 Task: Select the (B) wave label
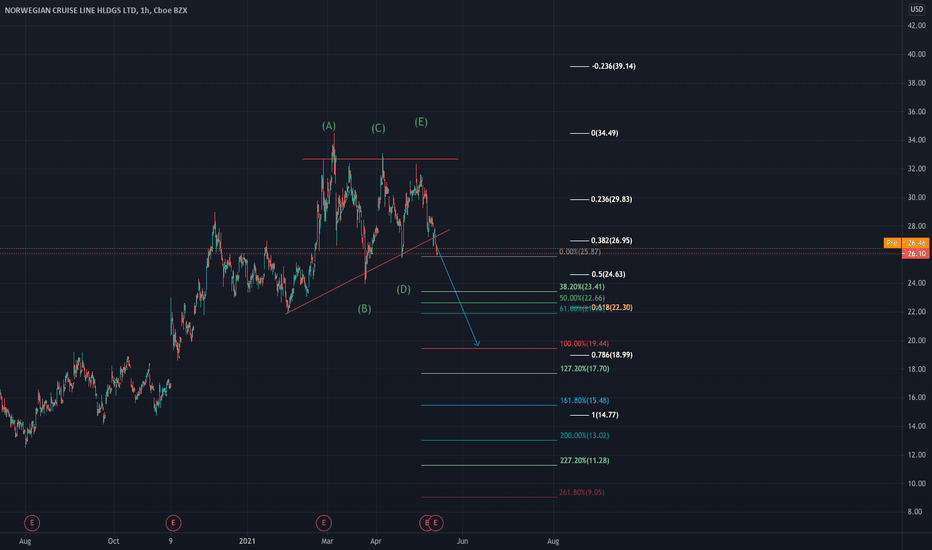364,309
